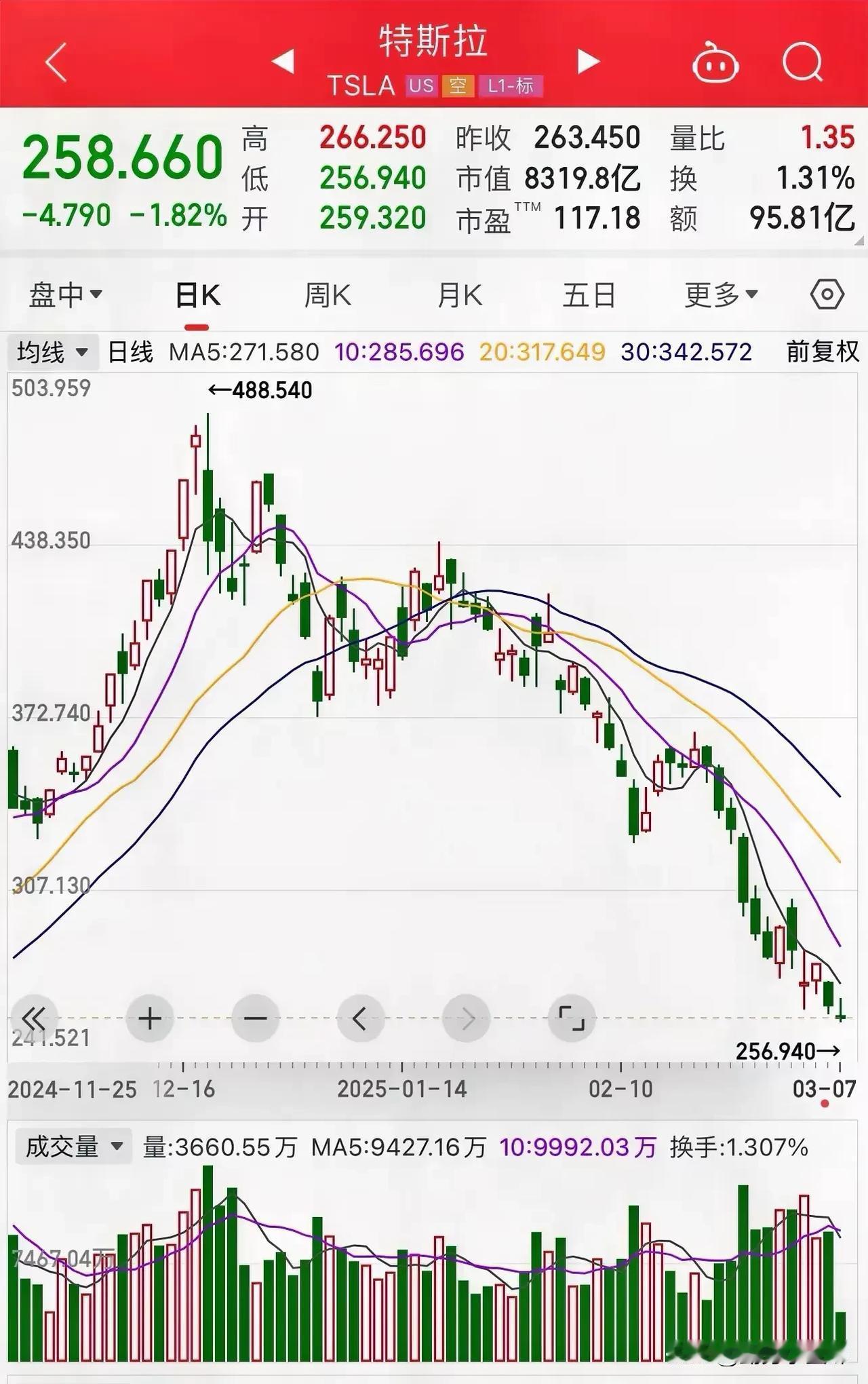Tap the yellow 20:317.649 MA label
The width and height of the screenshot is (868, 1384).
pyautogui.click(x=542, y=352)
